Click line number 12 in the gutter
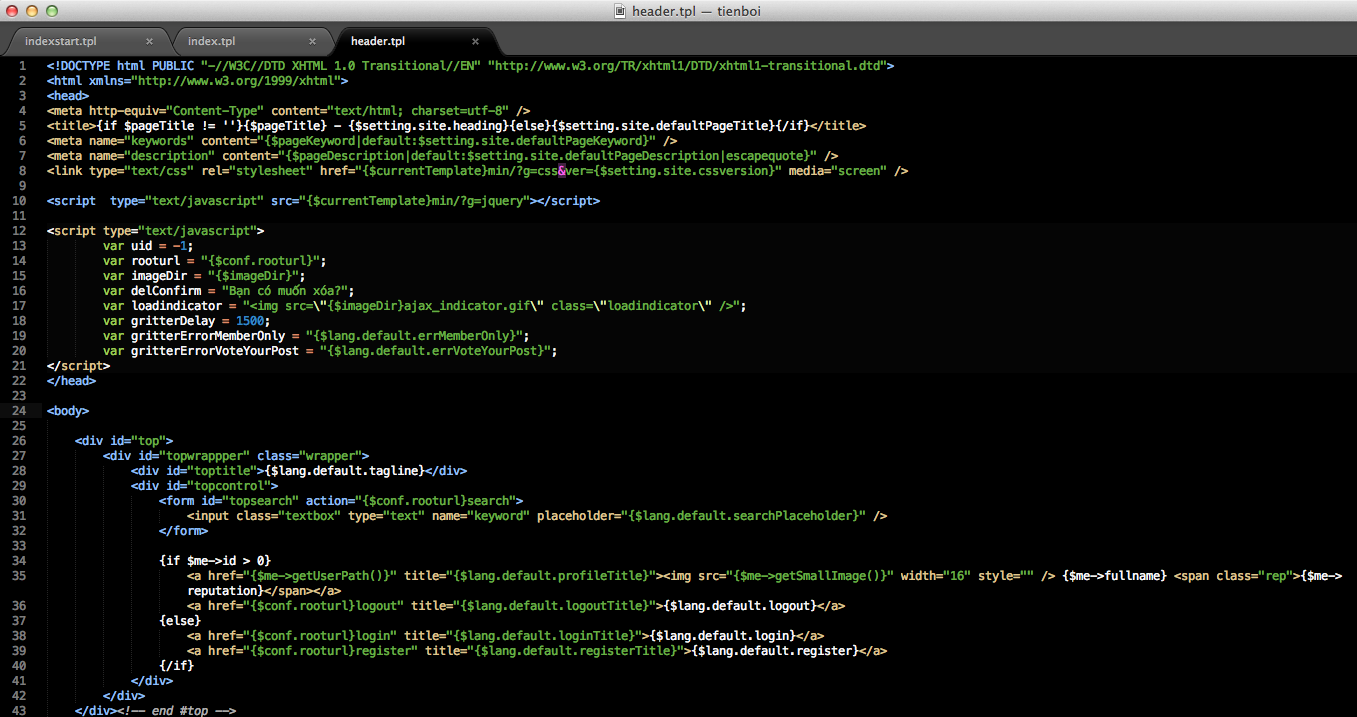The image size is (1357, 717). point(19,231)
